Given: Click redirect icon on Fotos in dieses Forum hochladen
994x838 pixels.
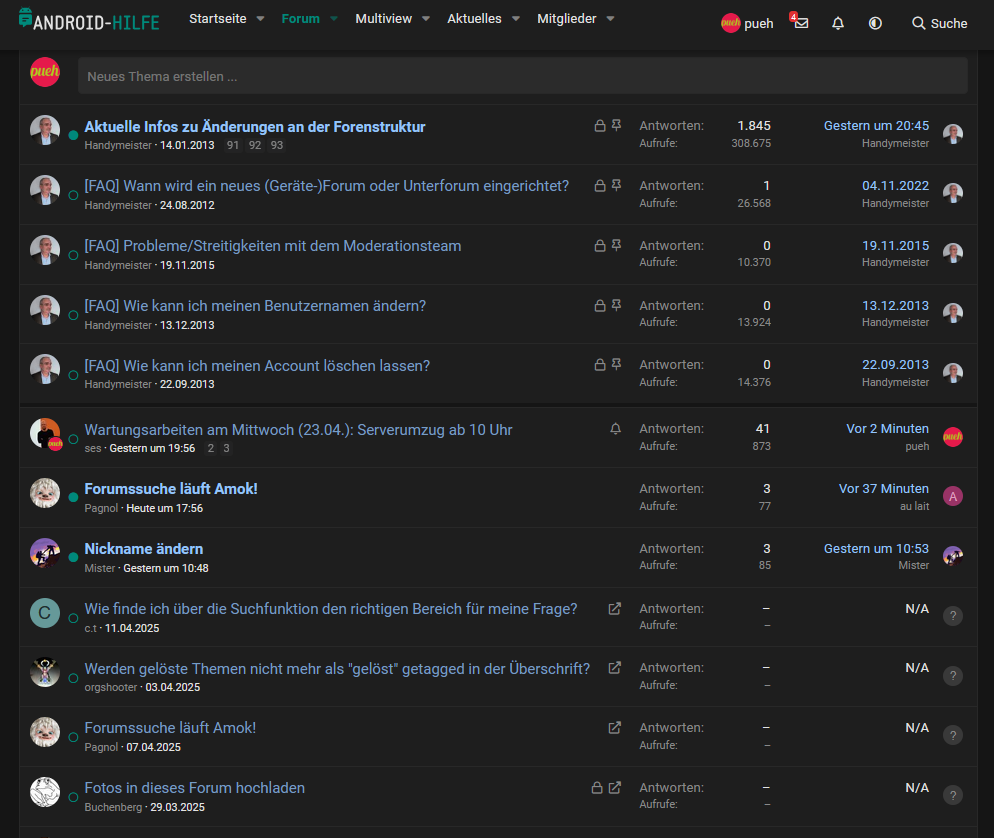Looking at the screenshot, I should click(615, 788).
